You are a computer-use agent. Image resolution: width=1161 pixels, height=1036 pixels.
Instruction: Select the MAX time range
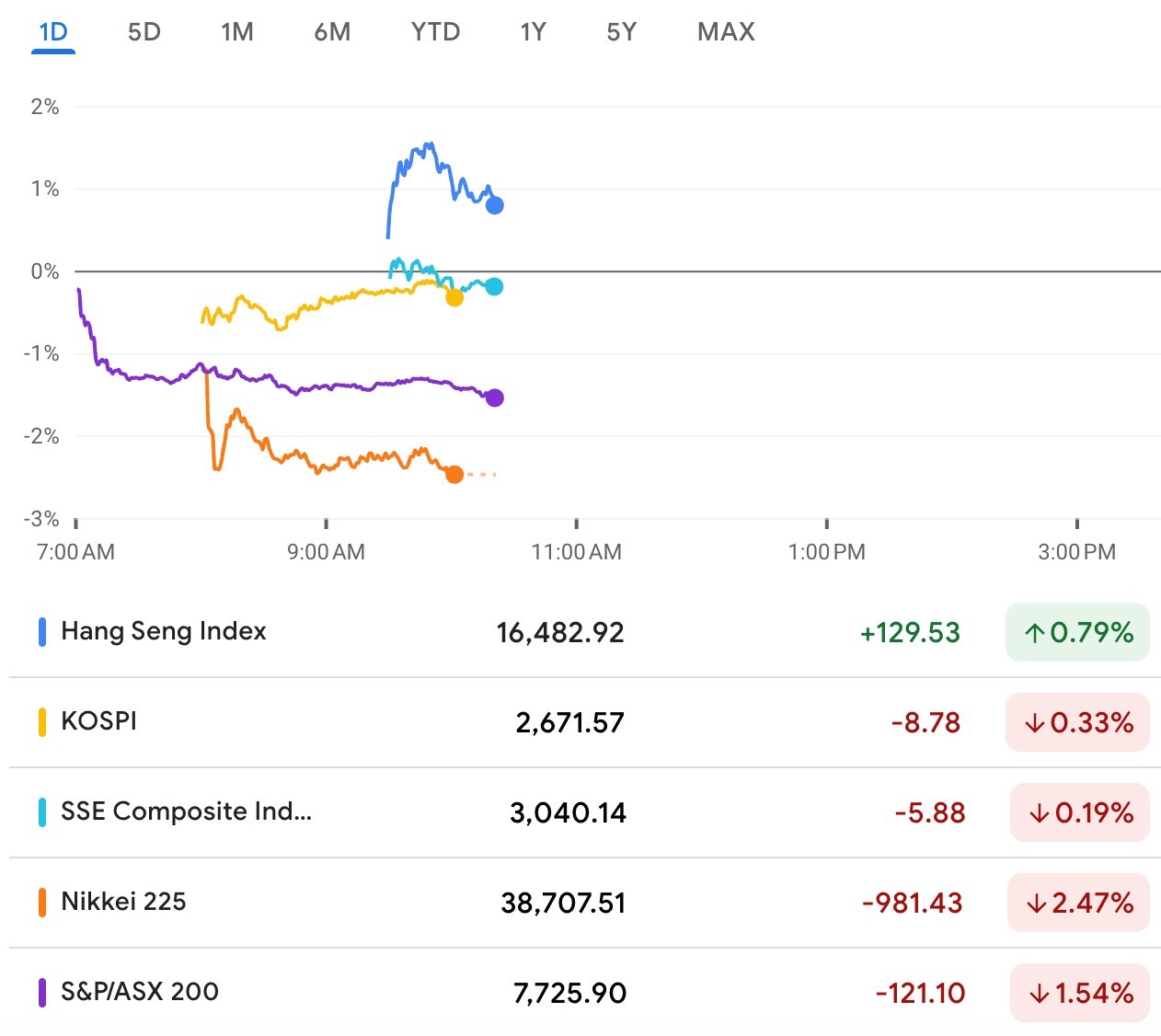click(726, 32)
